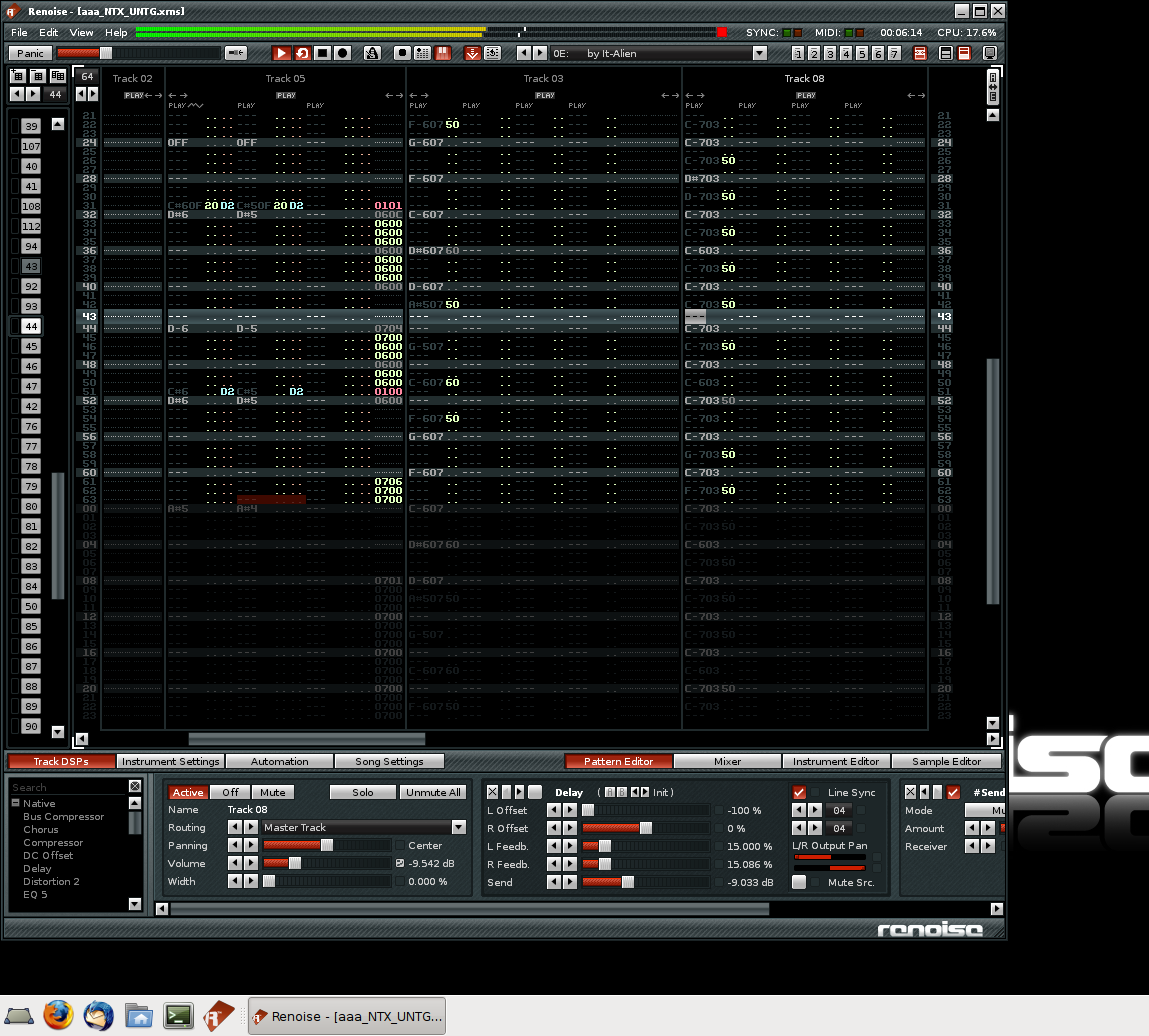Screen dimensions: 1149x1036
Task: Set track state to Off
Action: click(x=230, y=792)
